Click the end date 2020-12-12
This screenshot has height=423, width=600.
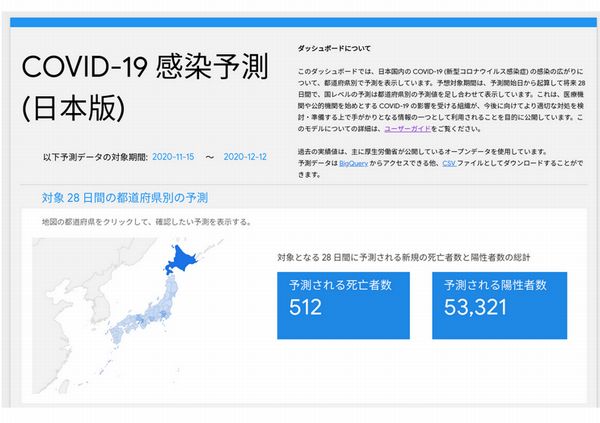[250, 157]
